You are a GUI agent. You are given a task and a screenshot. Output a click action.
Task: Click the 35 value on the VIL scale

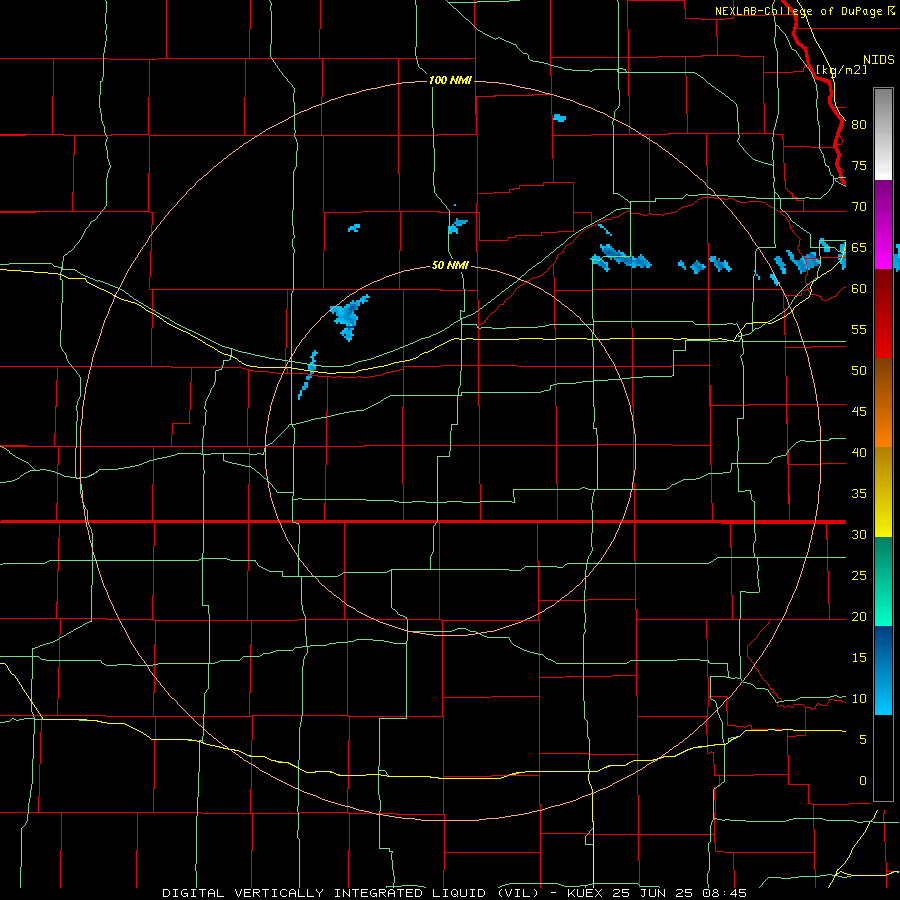[x=859, y=494]
